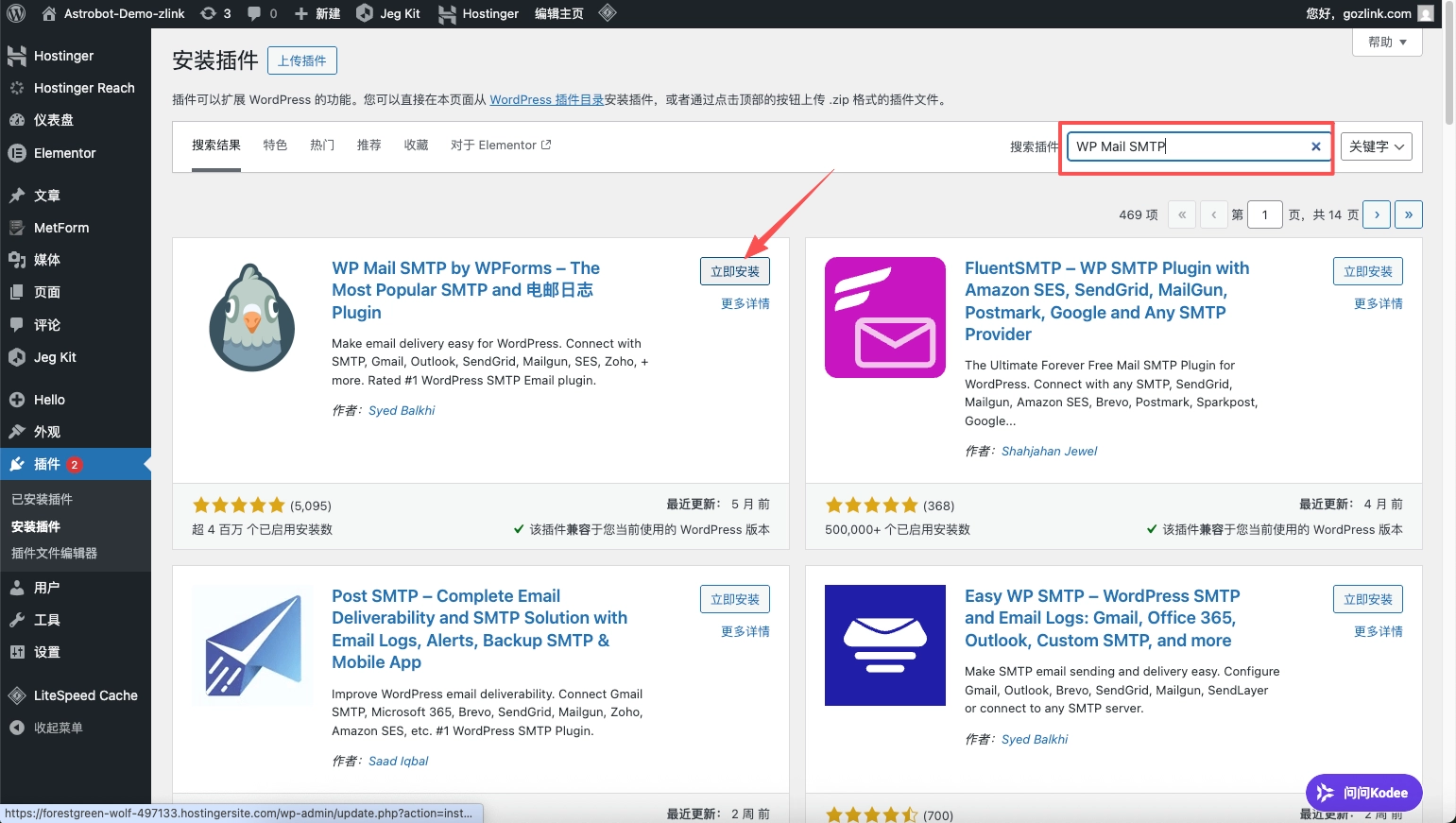Open 插件文件编辑器 submenu

54,553
